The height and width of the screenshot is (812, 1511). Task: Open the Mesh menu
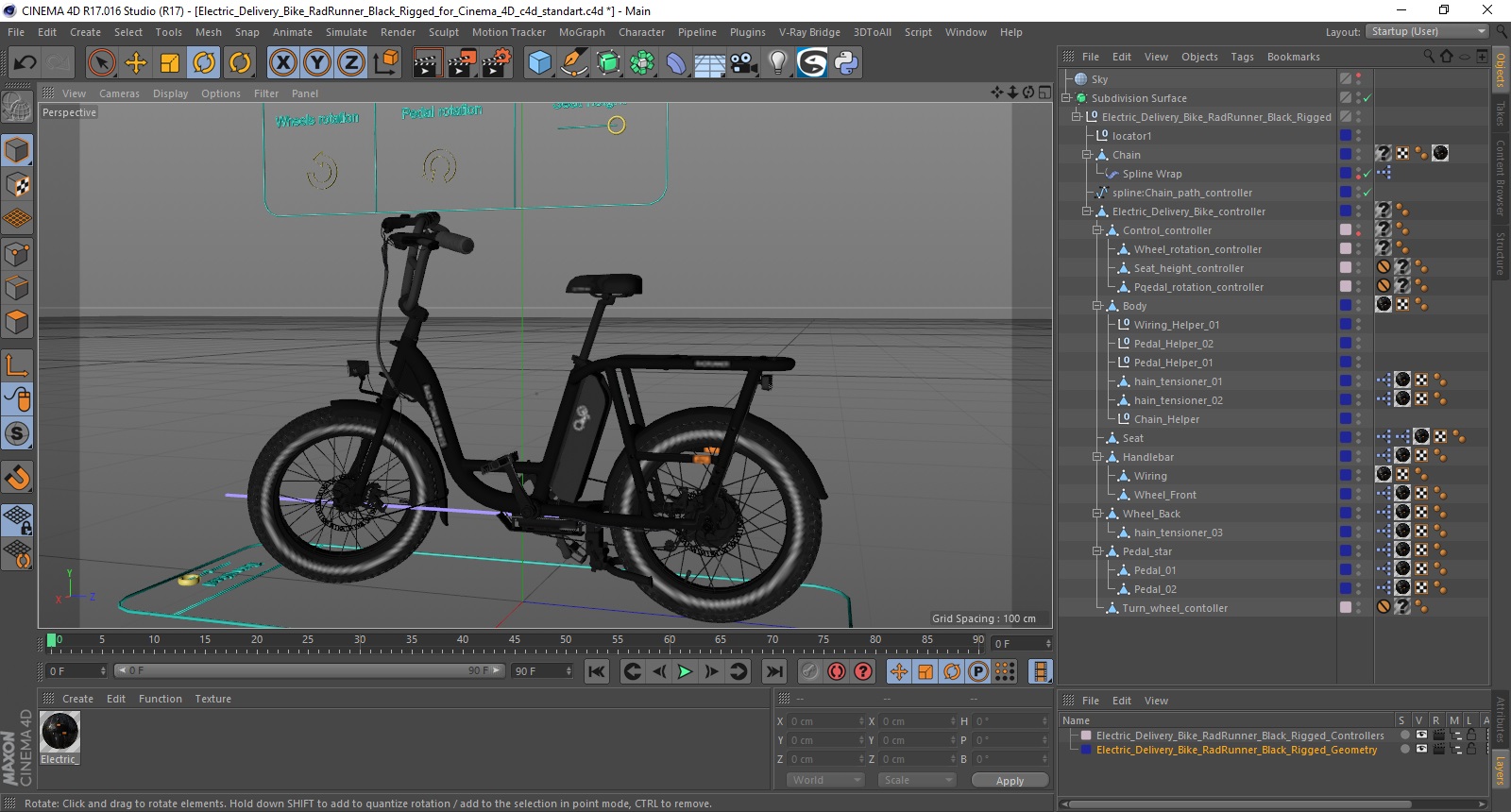point(209,32)
